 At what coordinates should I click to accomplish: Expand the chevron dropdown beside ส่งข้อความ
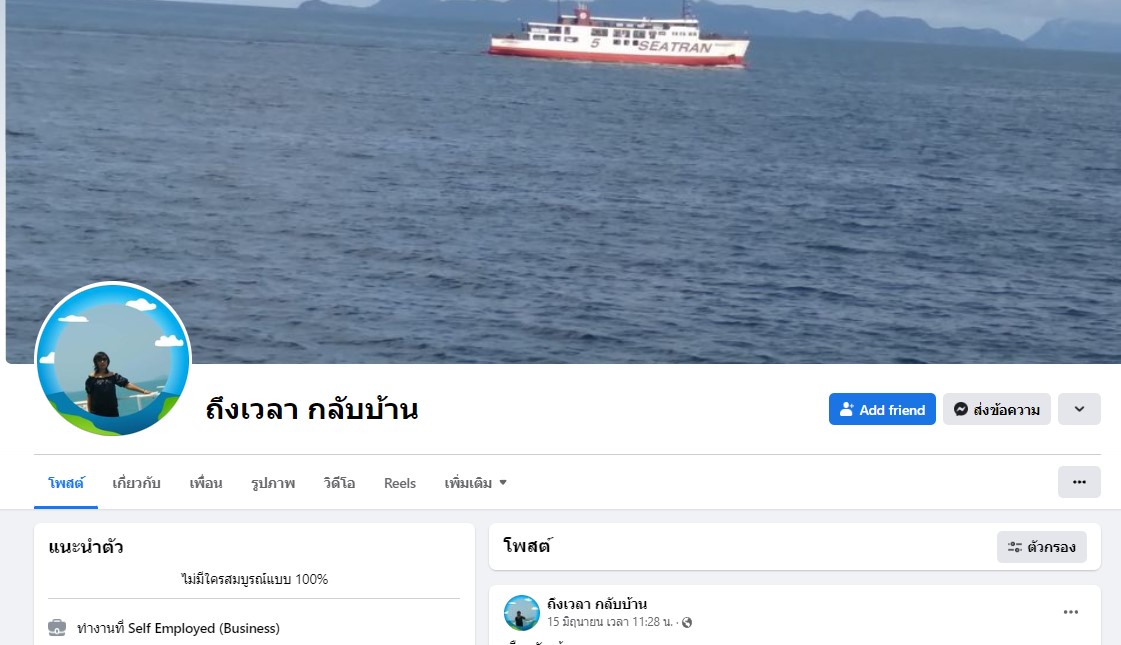[x=1079, y=409]
